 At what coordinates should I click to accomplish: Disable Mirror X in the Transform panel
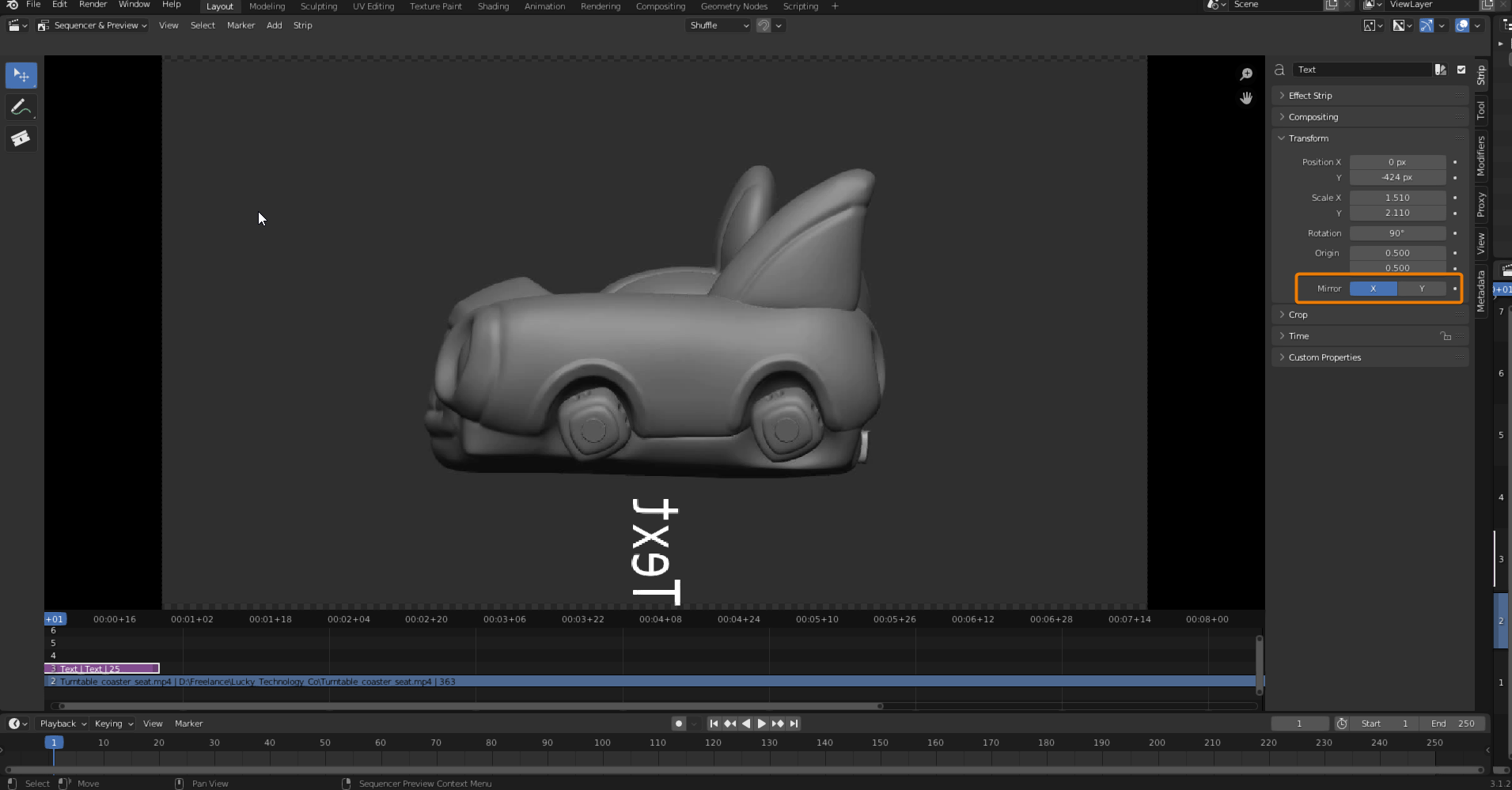pyautogui.click(x=1373, y=289)
